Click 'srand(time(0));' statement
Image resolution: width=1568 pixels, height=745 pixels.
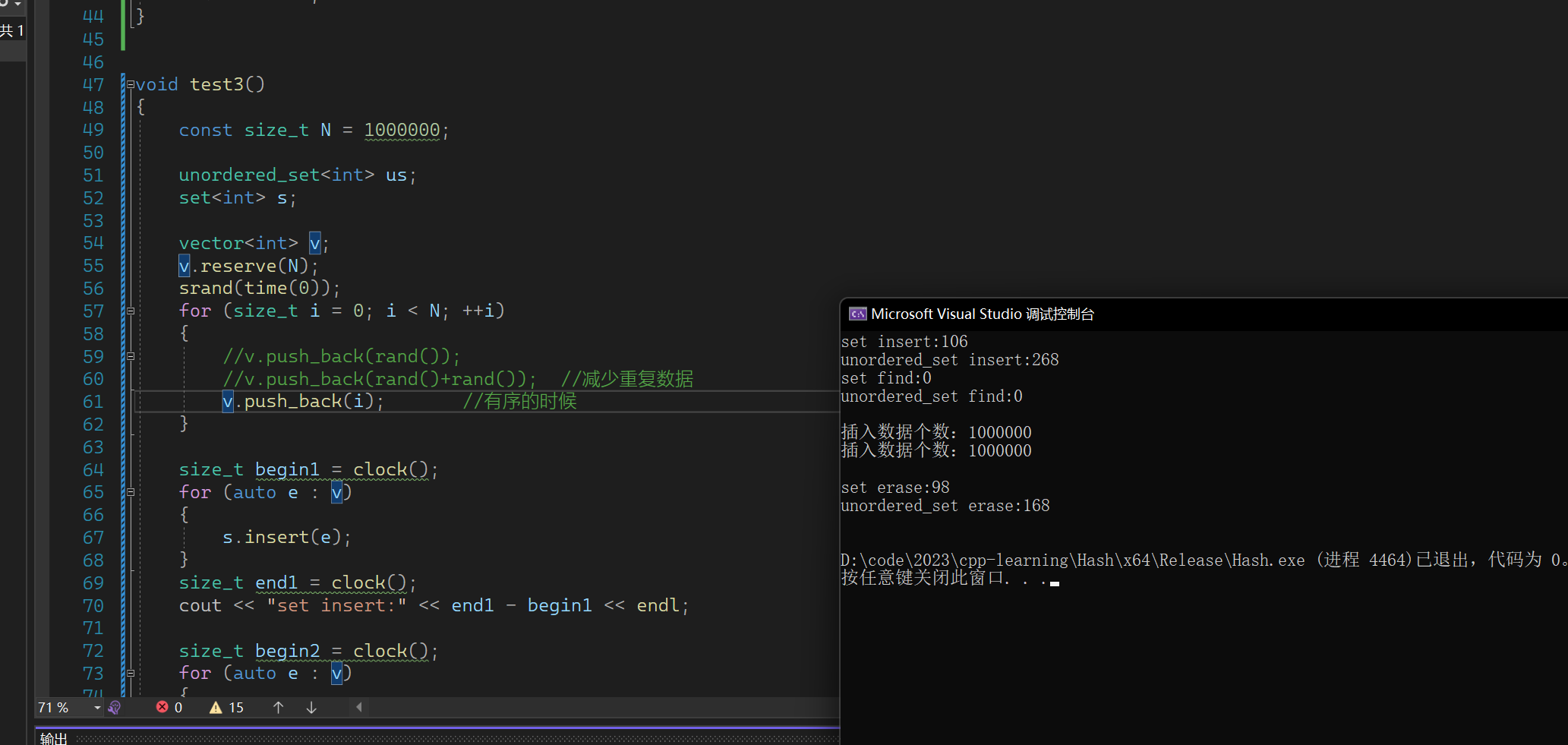(x=260, y=288)
